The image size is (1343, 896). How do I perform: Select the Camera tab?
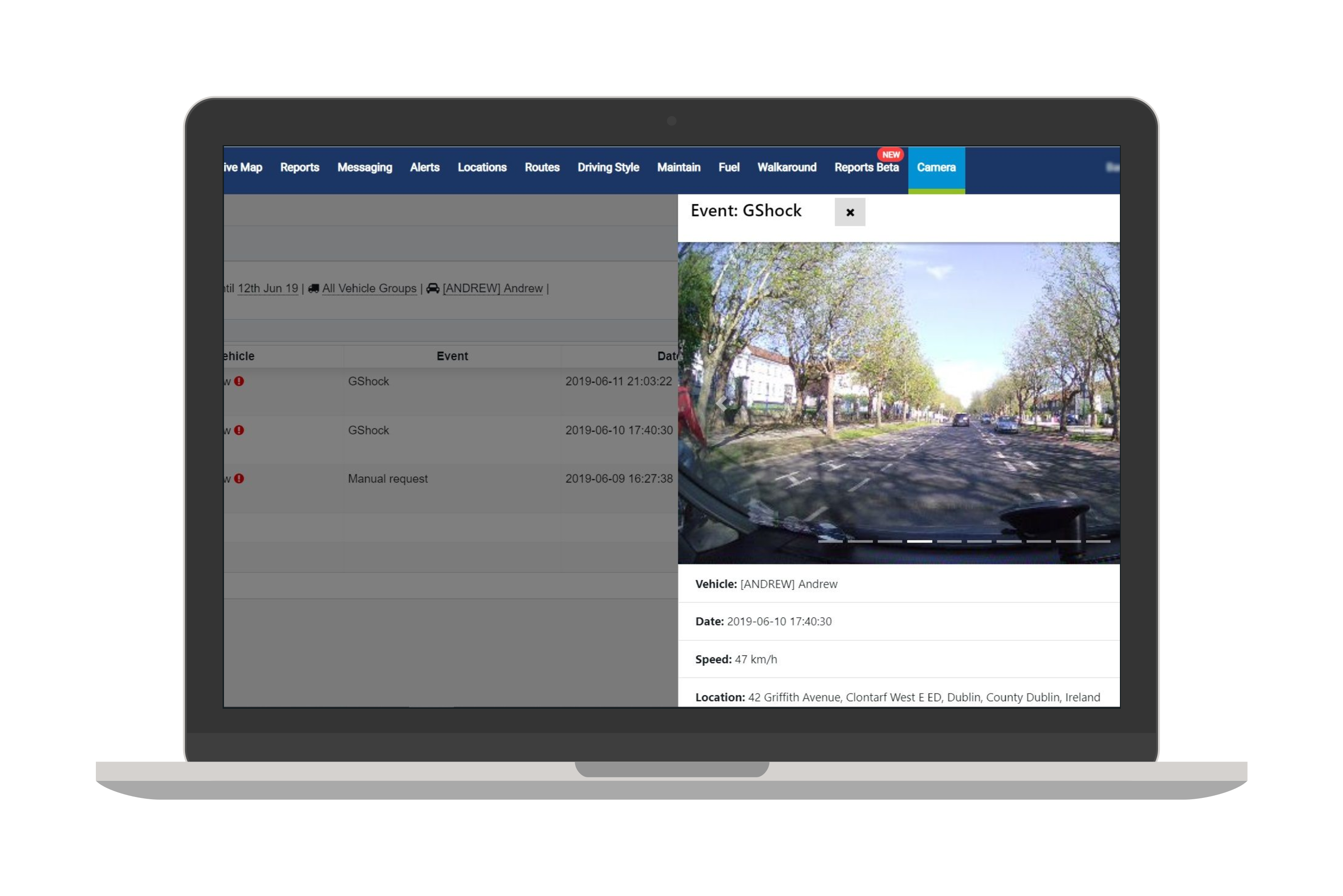click(936, 168)
